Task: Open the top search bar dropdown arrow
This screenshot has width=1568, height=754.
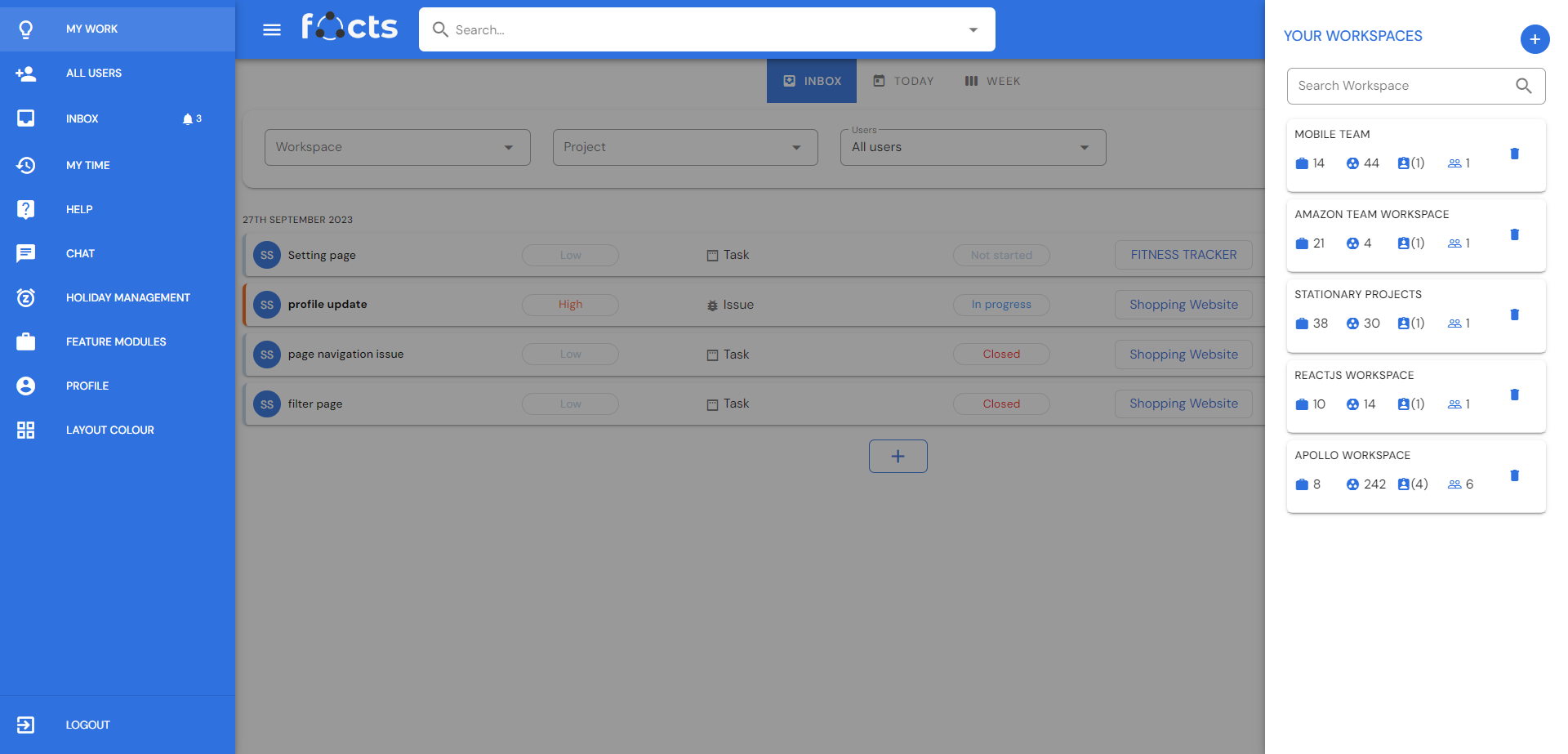Action: click(973, 30)
